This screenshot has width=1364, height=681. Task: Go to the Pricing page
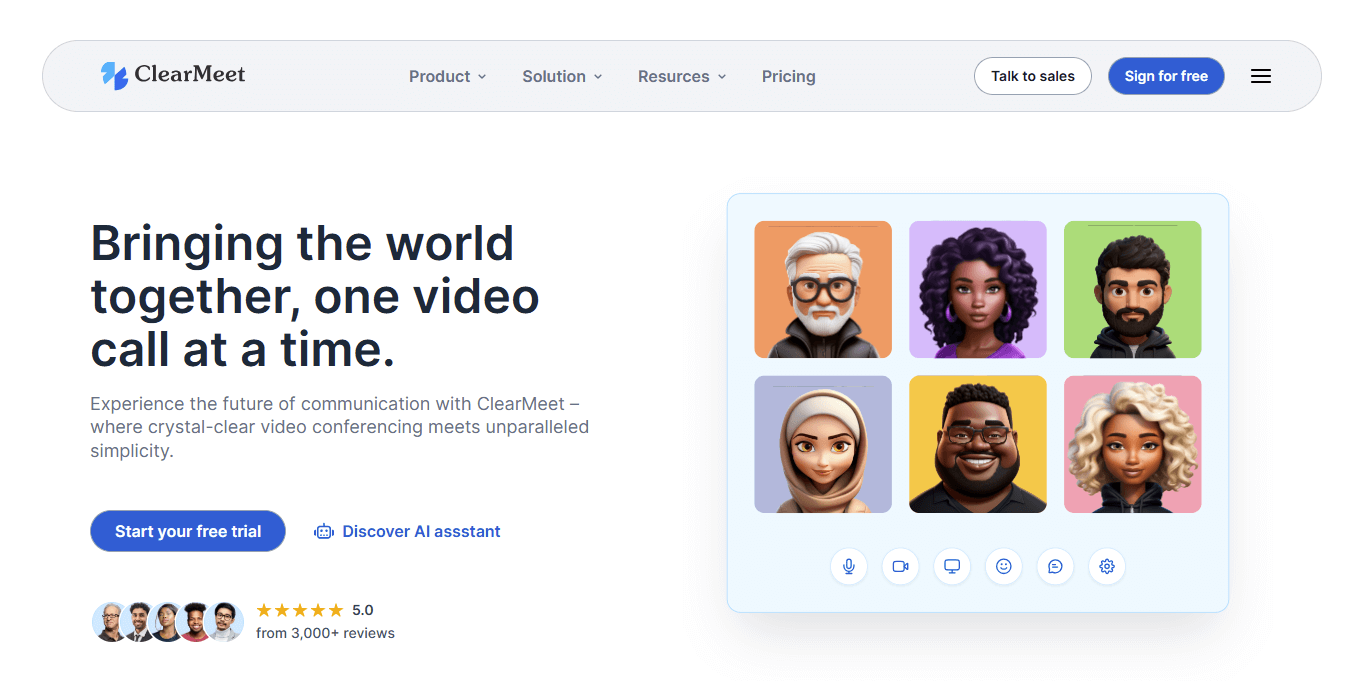(x=788, y=76)
